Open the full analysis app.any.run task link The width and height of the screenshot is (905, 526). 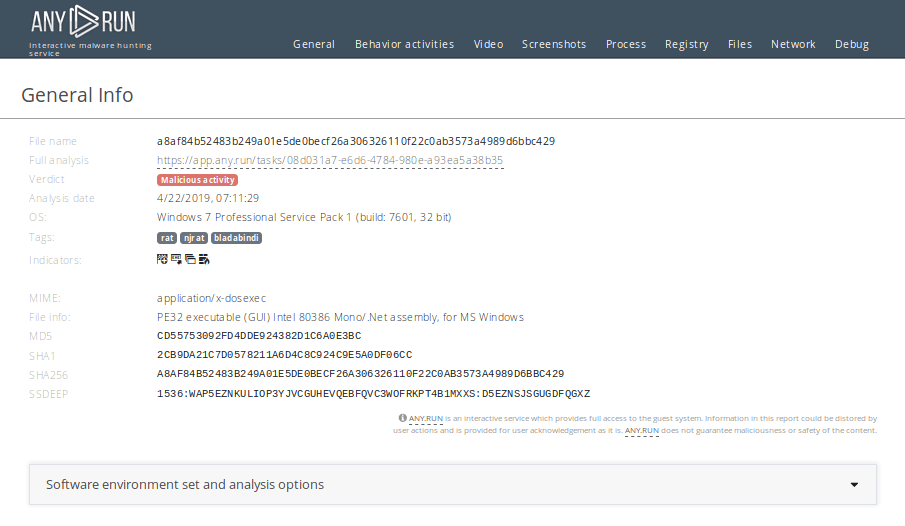(330, 160)
